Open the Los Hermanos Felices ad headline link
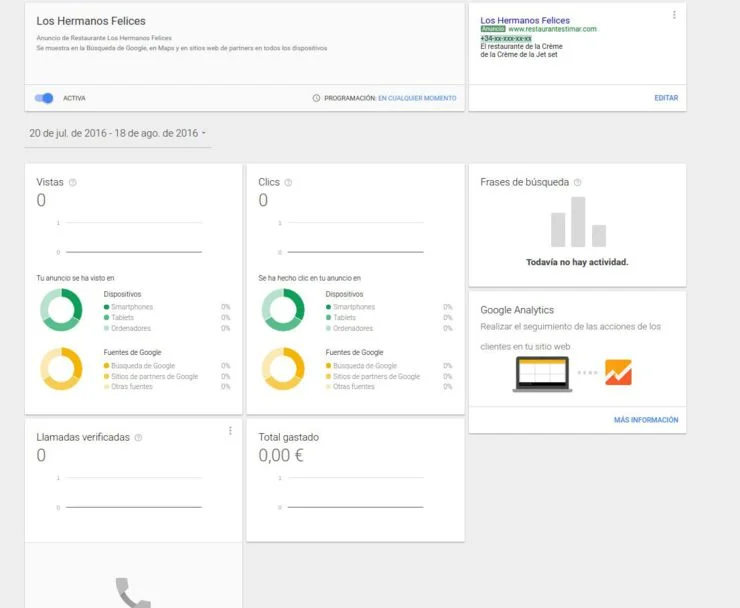Screen dimensions: 740x608 [525, 20]
